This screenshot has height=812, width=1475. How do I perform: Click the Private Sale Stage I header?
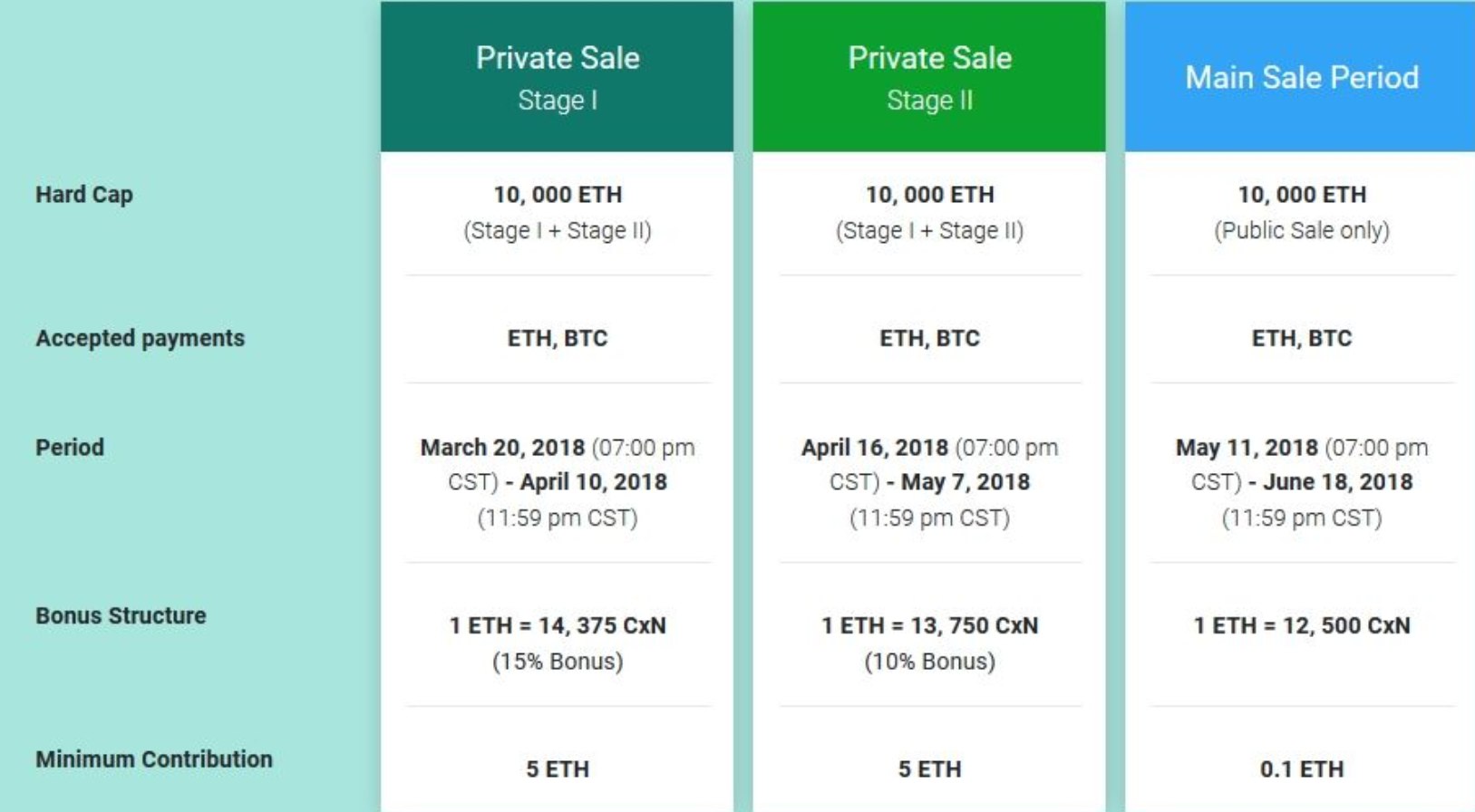[x=557, y=77]
